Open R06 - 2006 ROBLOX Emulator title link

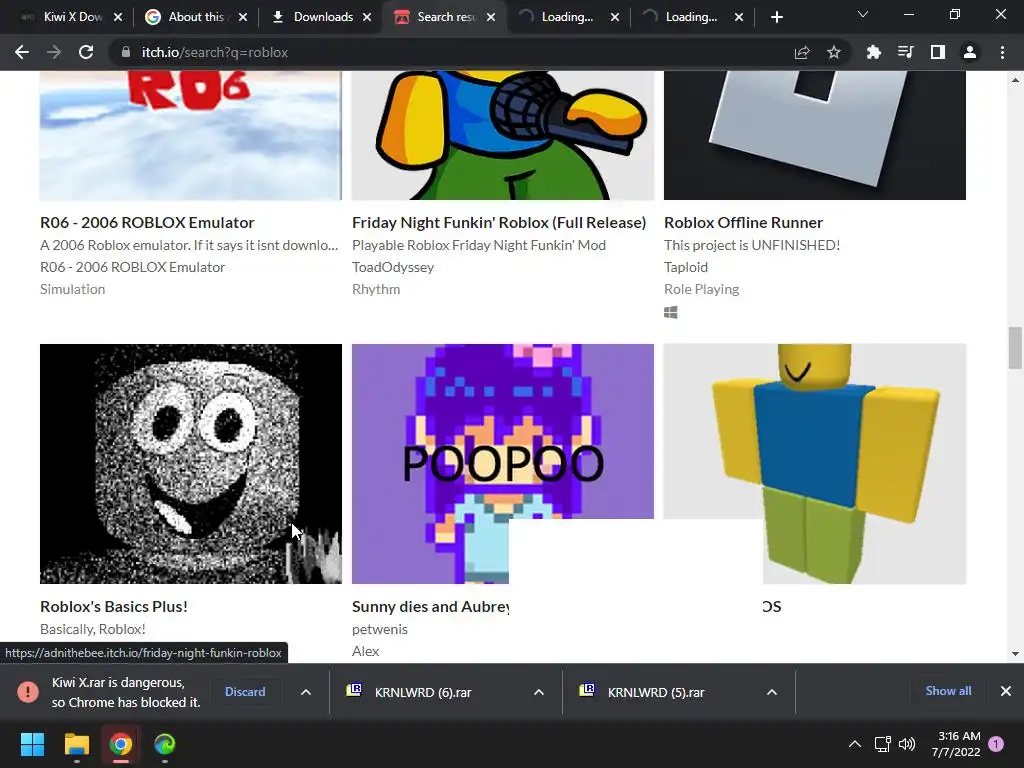[x=147, y=223]
